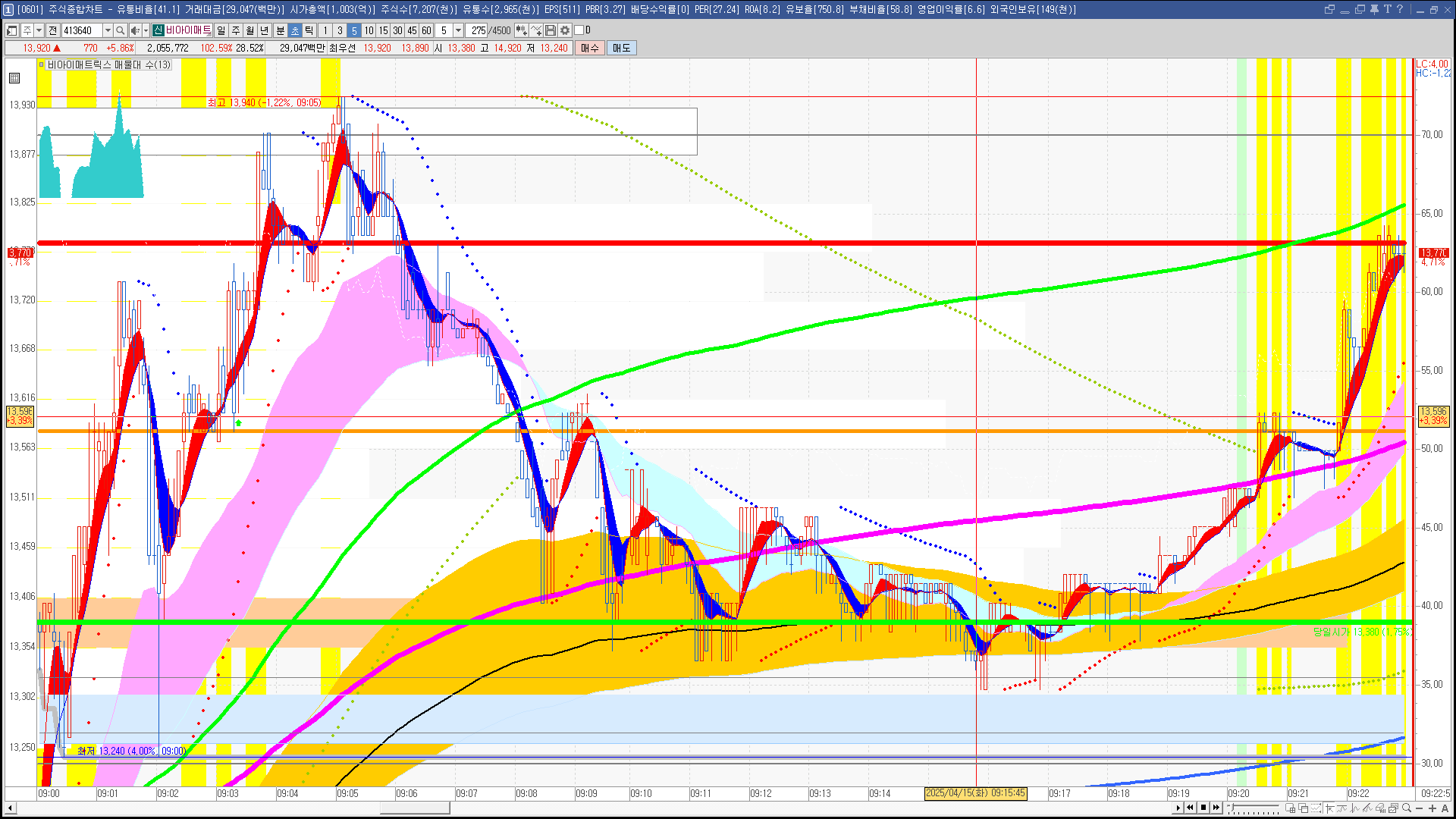The image size is (1456, 819).
Task: Click the eraser tool icon in bottom toolbar
Action: [x=1380, y=808]
